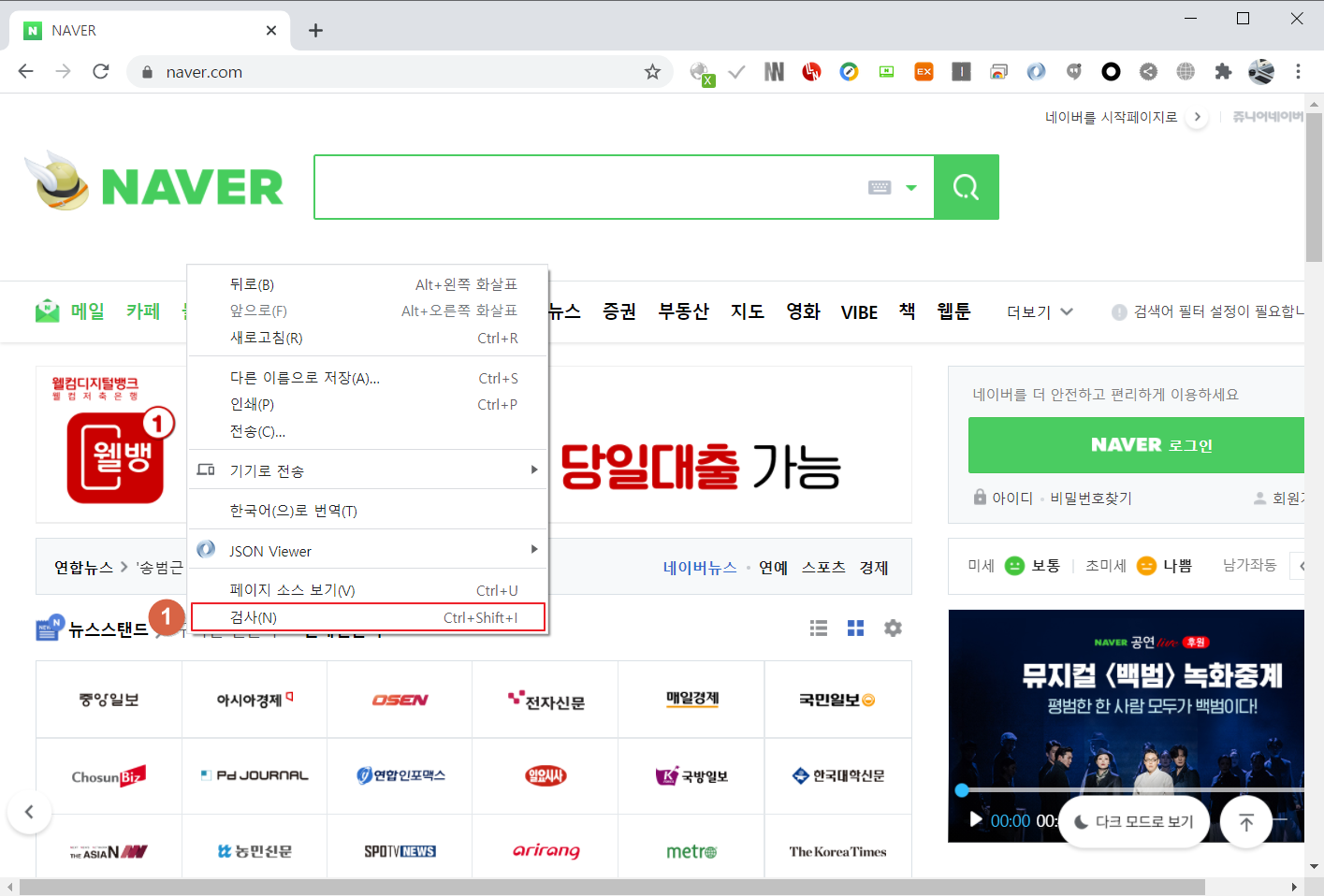The width and height of the screenshot is (1324, 896).
Task: Bookmark this page with the star icon
Action: [652, 72]
